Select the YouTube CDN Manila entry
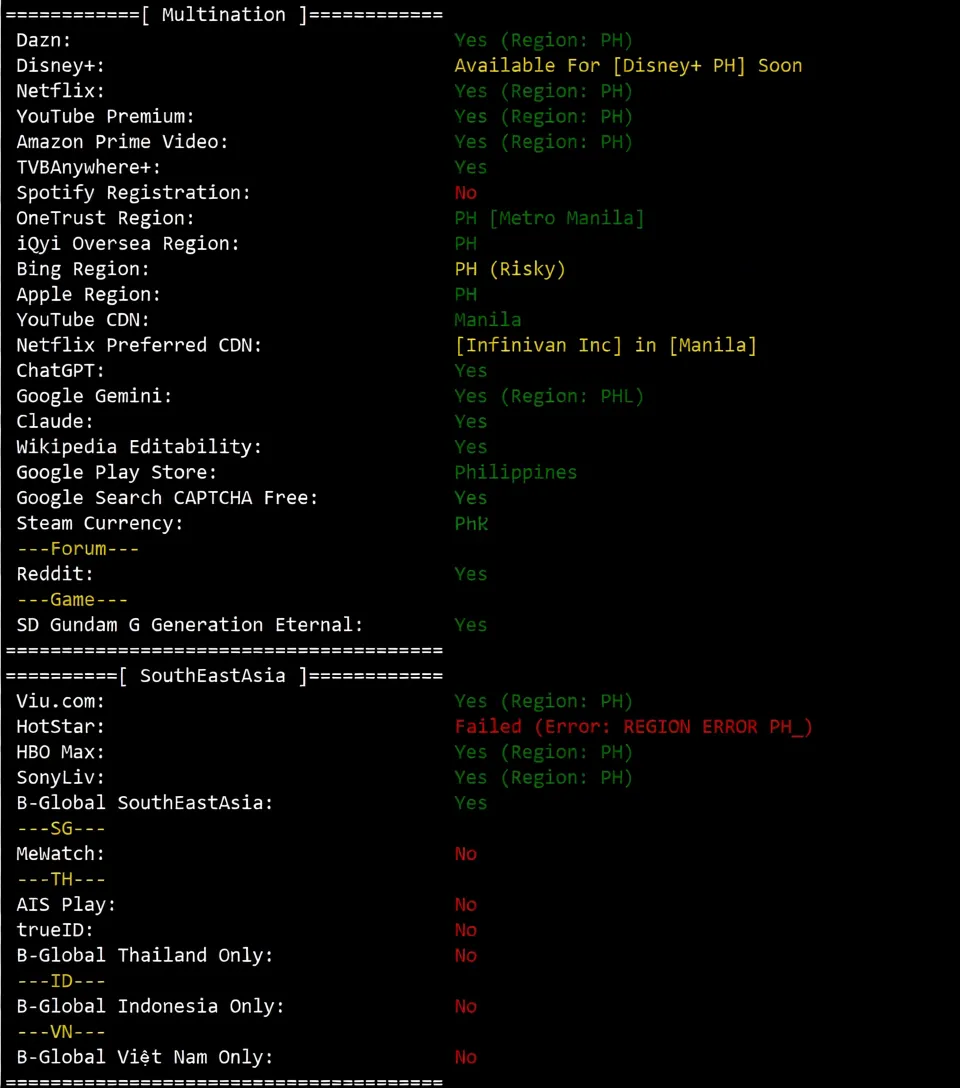 click(x=487, y=319)
